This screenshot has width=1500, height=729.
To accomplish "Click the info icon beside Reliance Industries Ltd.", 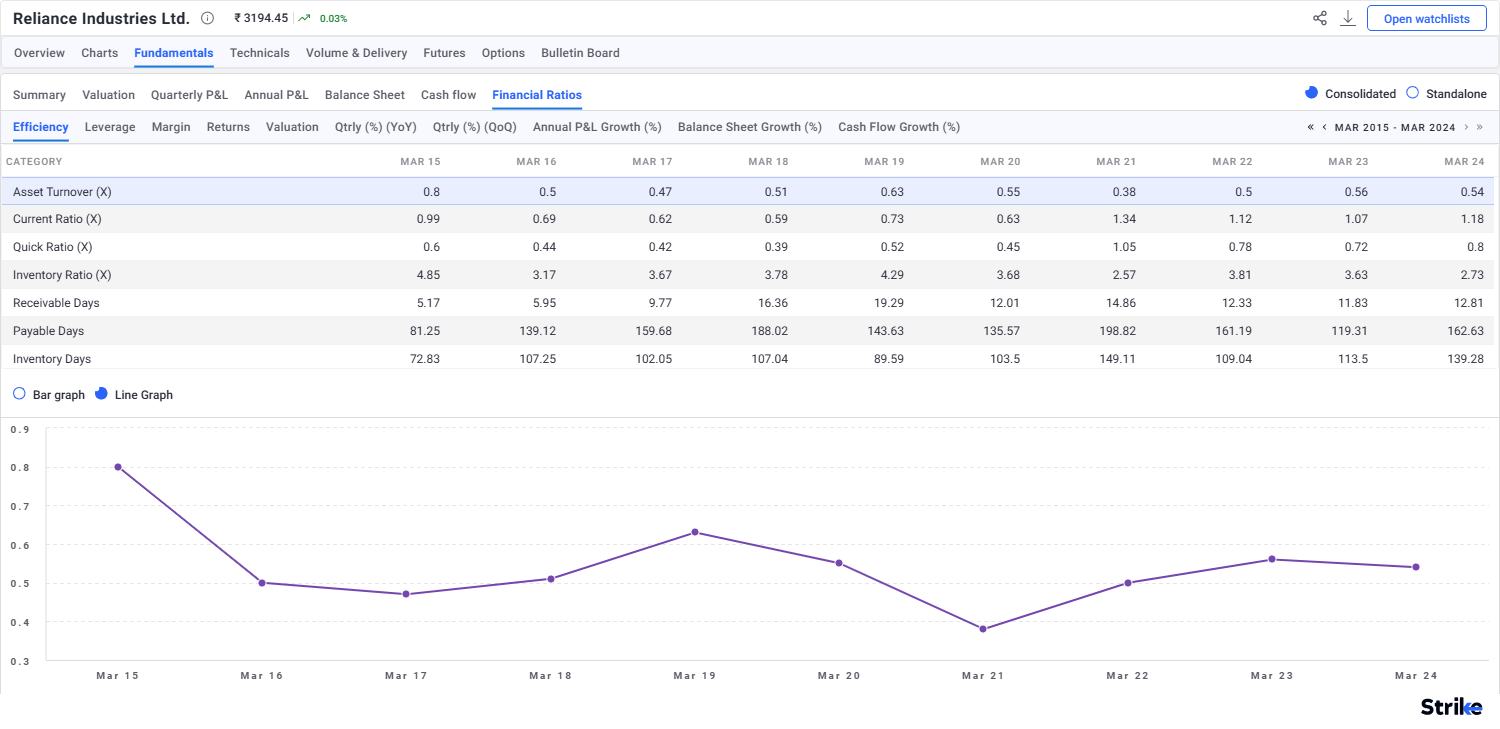I will pos(207,18).
